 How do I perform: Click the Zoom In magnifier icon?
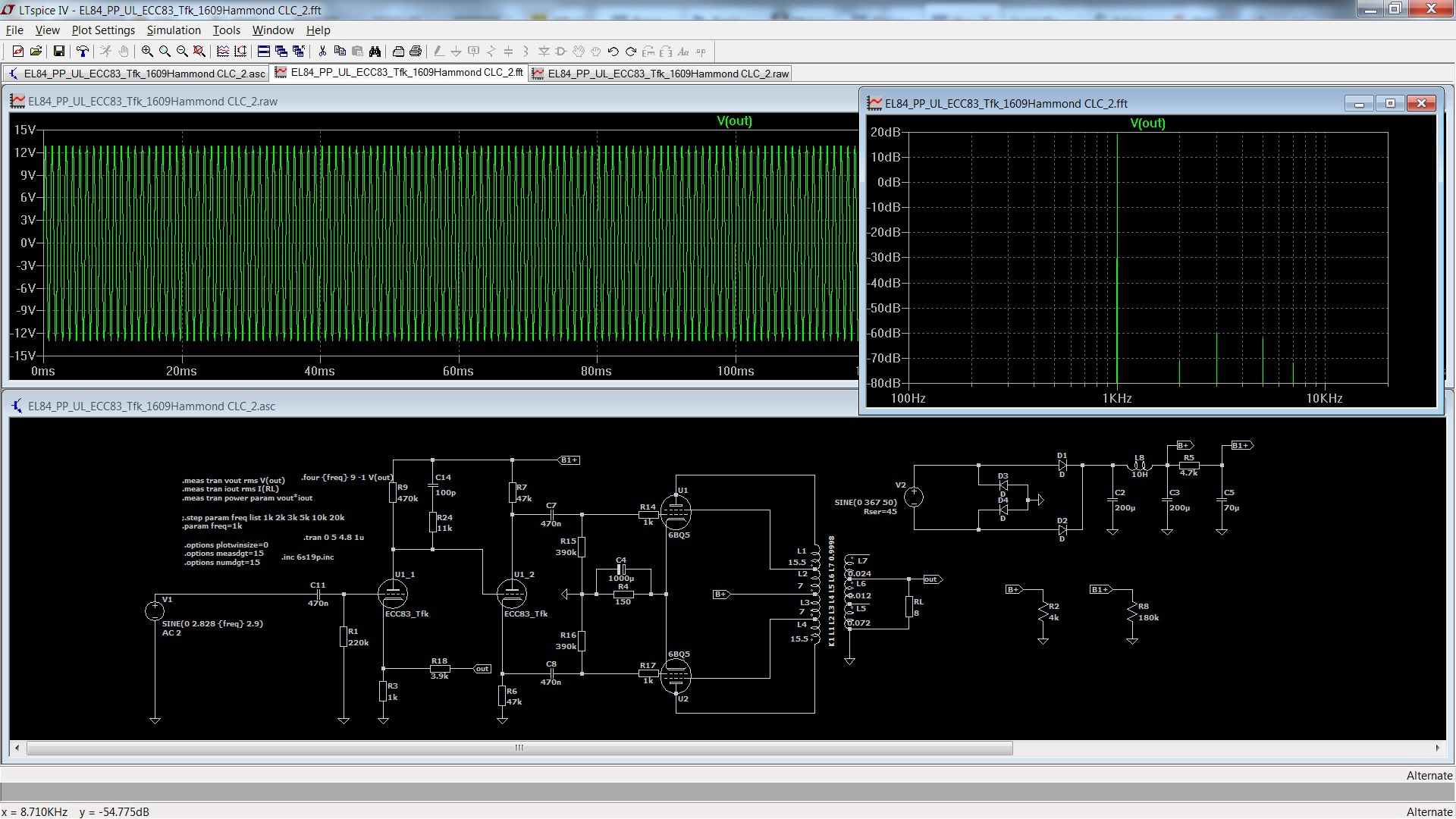tap(147, 52)
